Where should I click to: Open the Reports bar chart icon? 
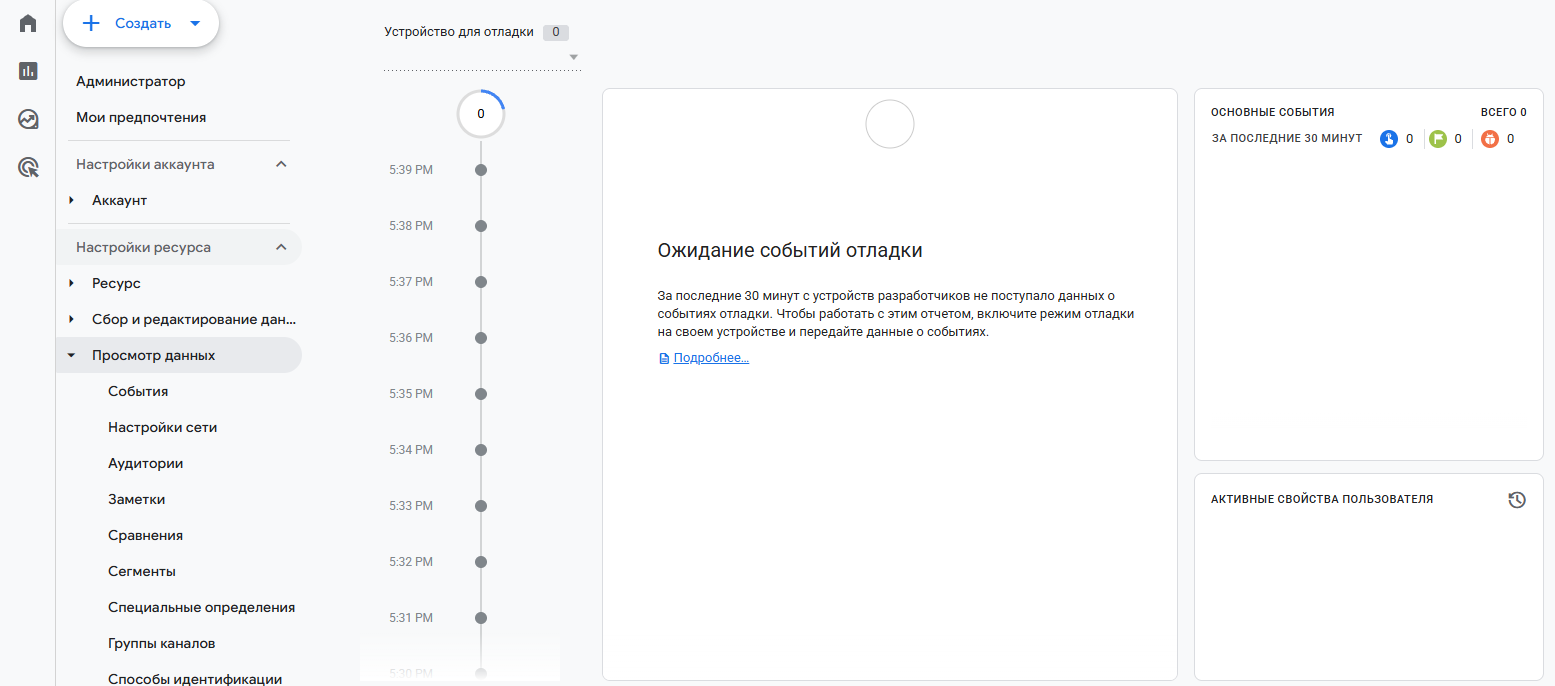click(28, 71)
